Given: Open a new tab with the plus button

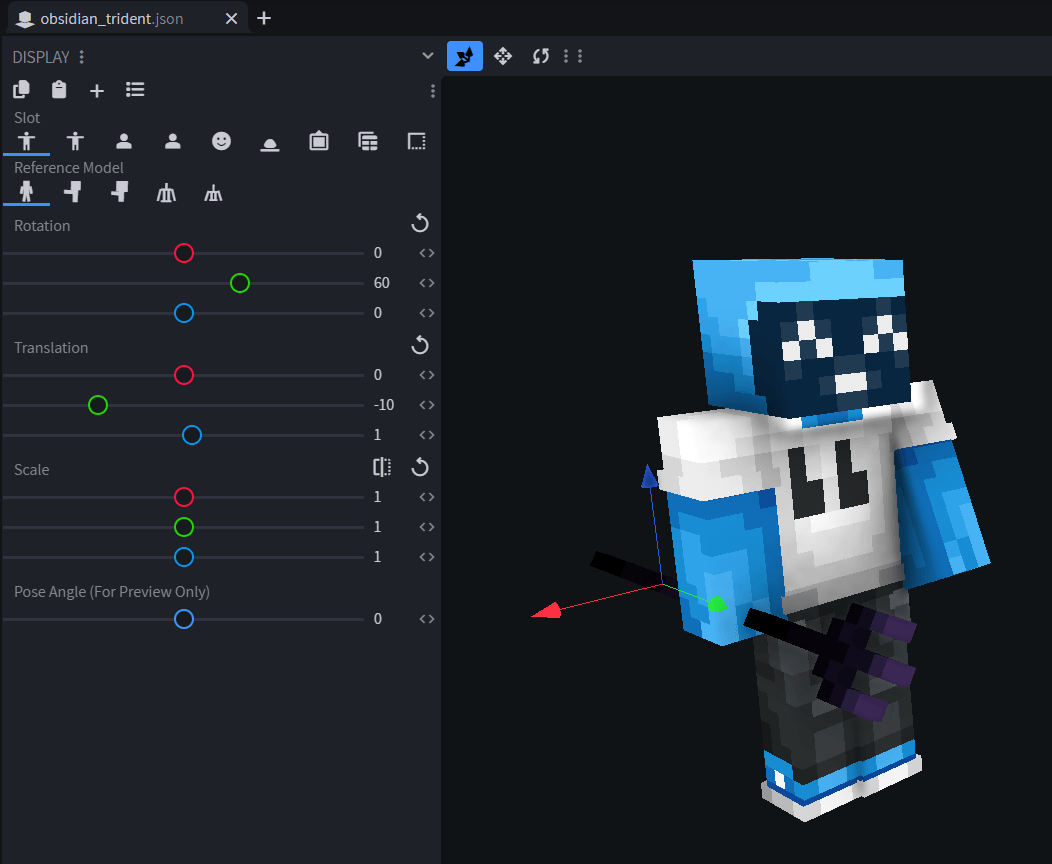Looking at the screenshot, I should 264,18.
